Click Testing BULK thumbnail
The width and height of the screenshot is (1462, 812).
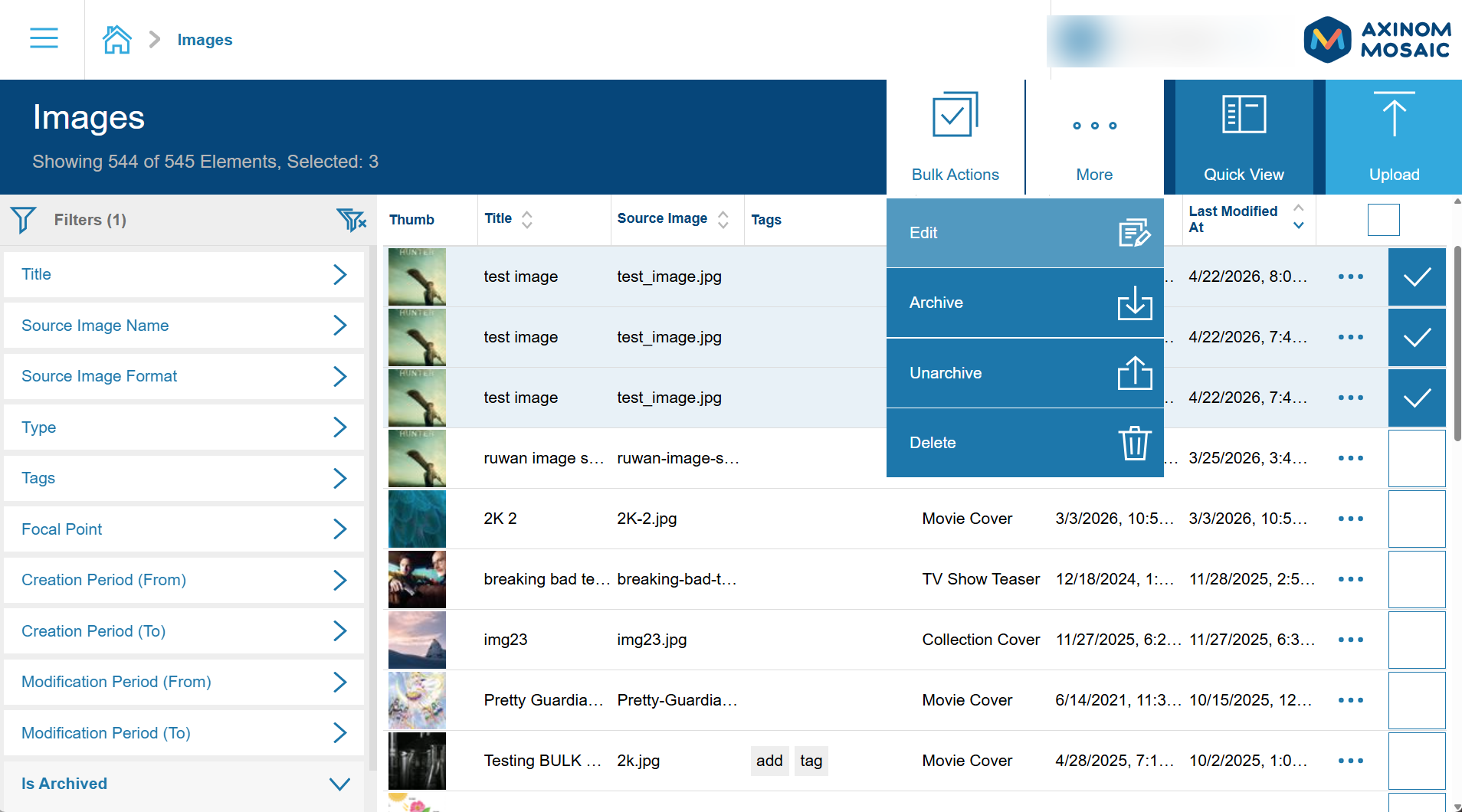(x=417, y=761)
